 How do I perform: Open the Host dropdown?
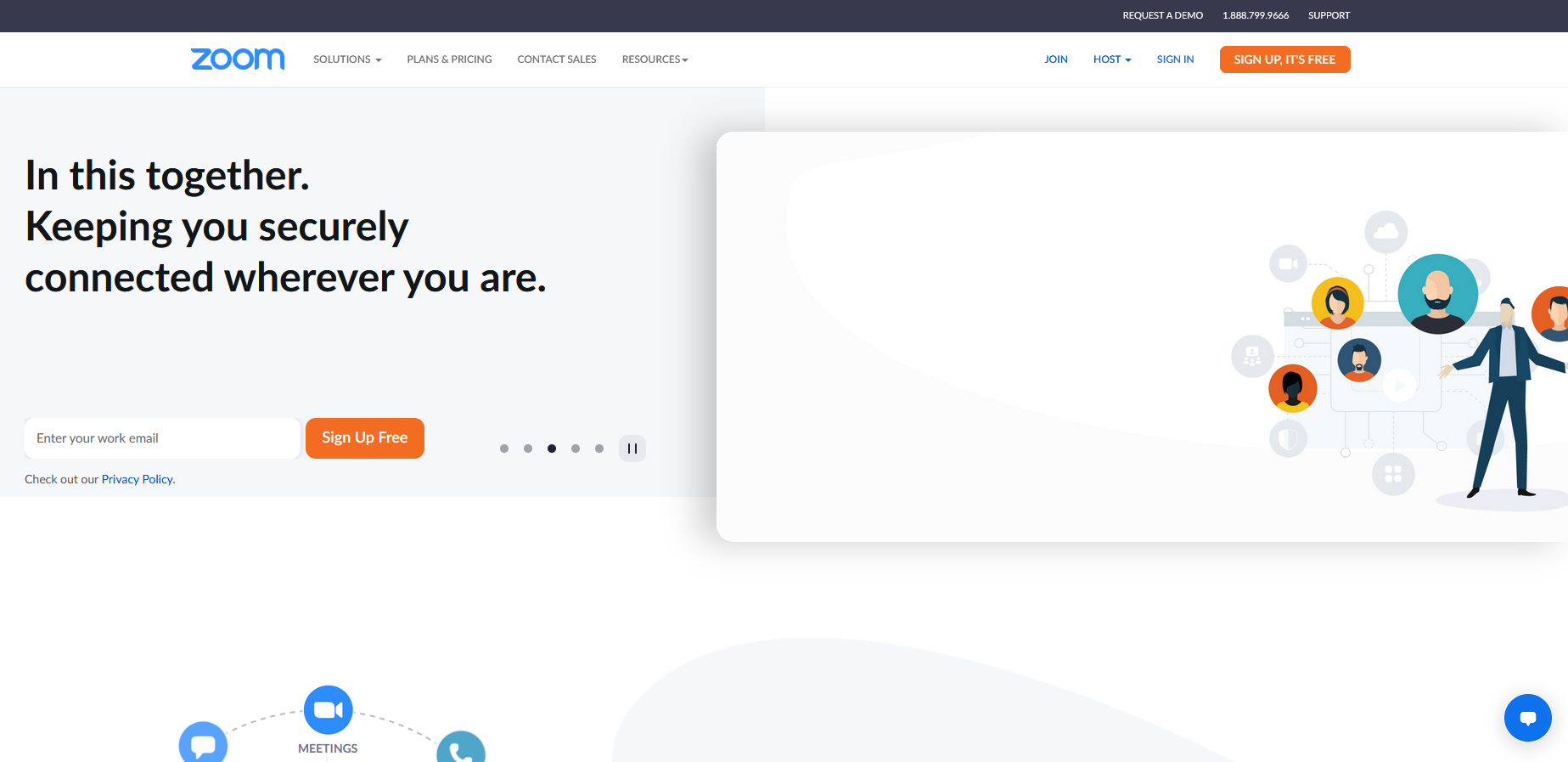pos(1112,59)
